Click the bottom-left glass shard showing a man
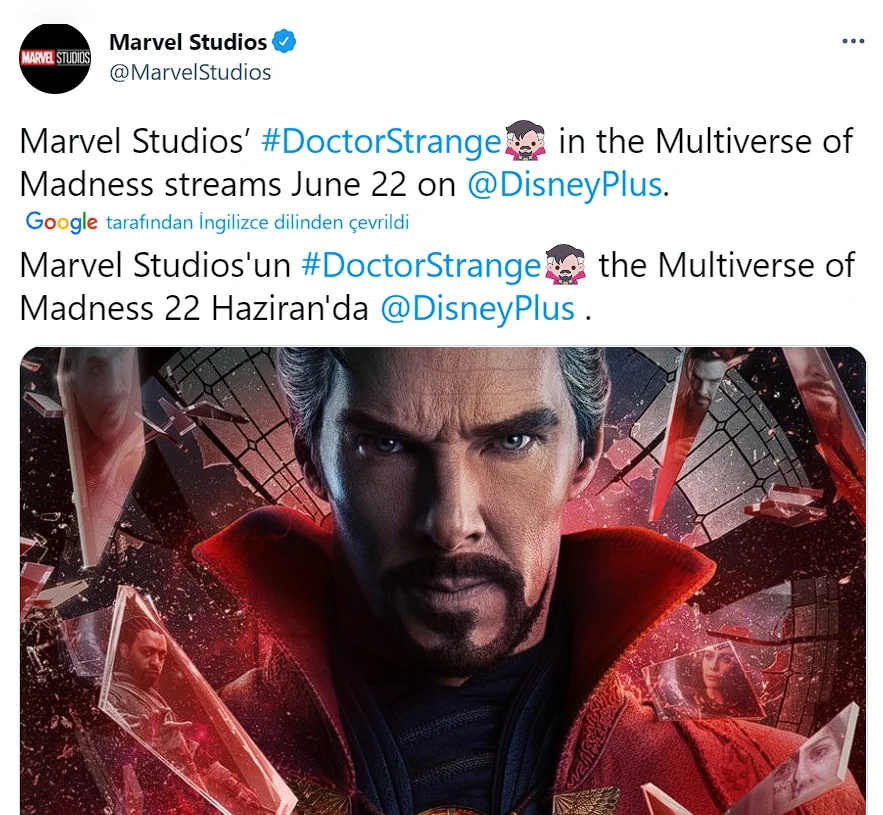The width and height of the screenshot is (883, 815). coord(150,680)
